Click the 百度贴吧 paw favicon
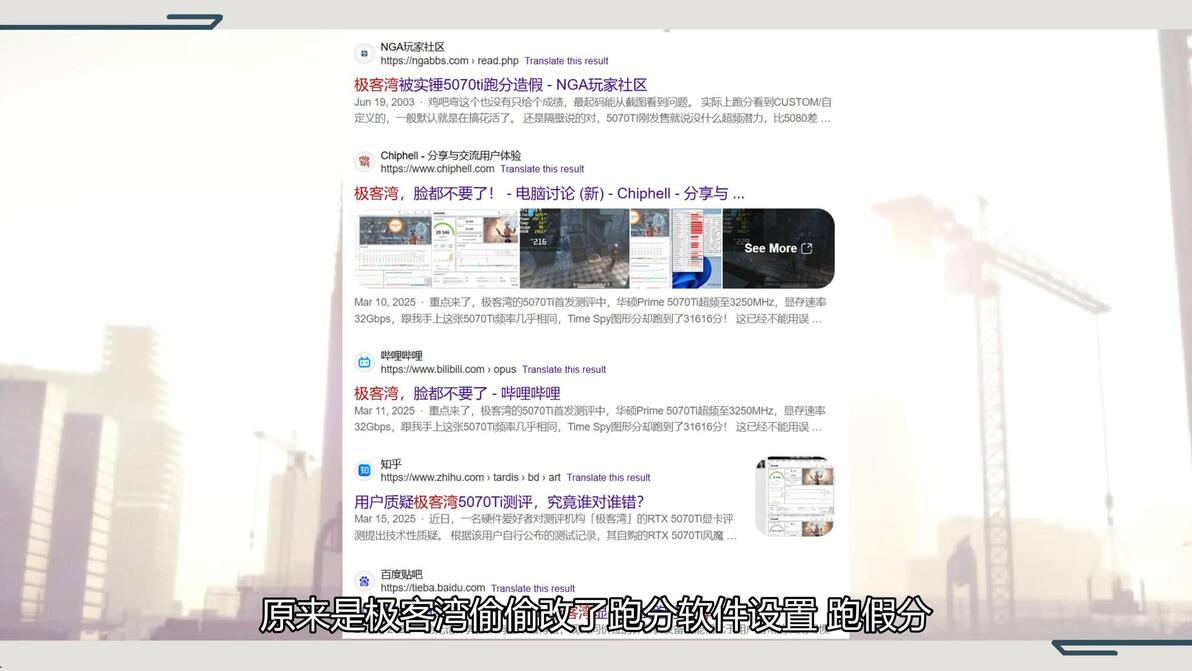This screenshot has height=671, width=1192. [x=364, y=581]
